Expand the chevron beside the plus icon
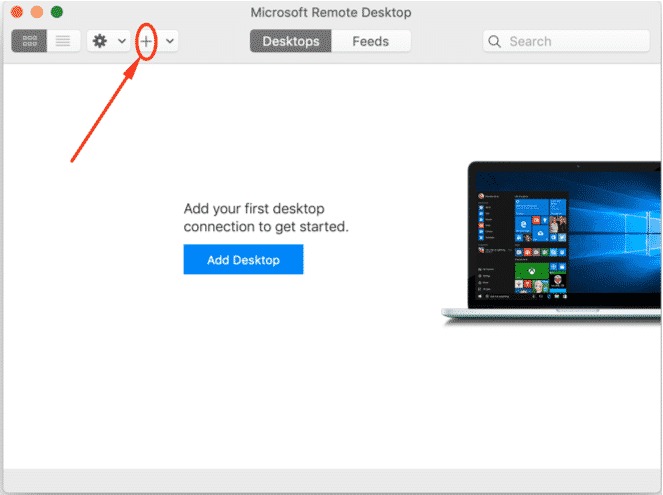 coord(170,41)
